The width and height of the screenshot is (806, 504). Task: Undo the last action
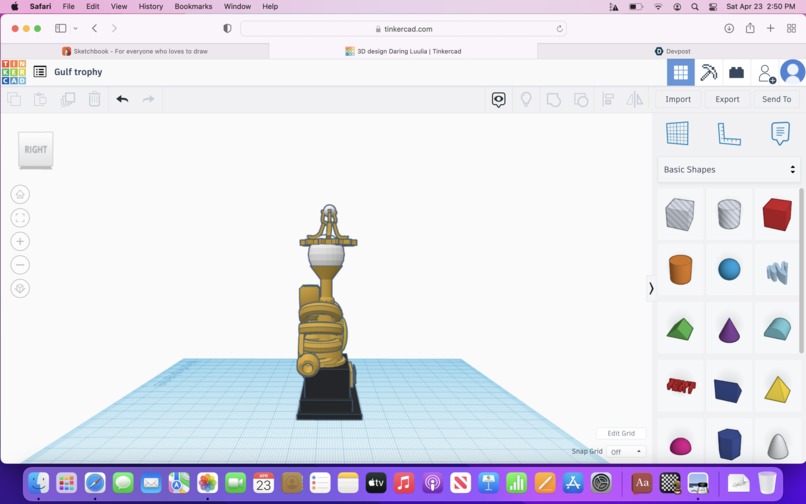(x=122, y=99)
